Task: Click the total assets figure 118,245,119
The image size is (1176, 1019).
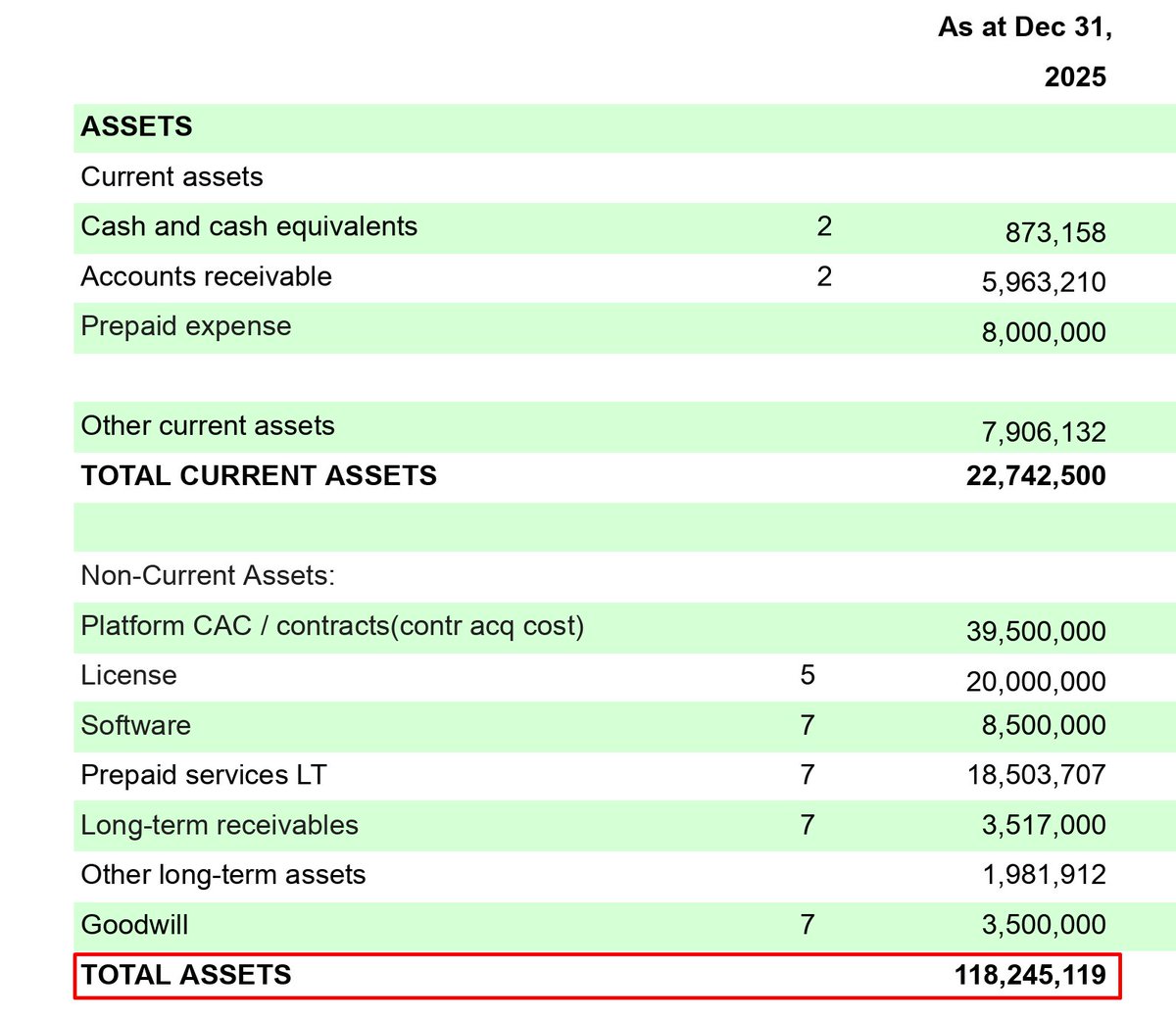Action: (x=1030, y=975)
